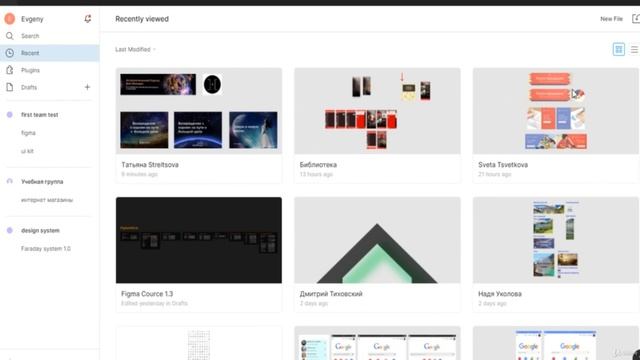
Task: Open the figma project
Action: pos(28,133)
